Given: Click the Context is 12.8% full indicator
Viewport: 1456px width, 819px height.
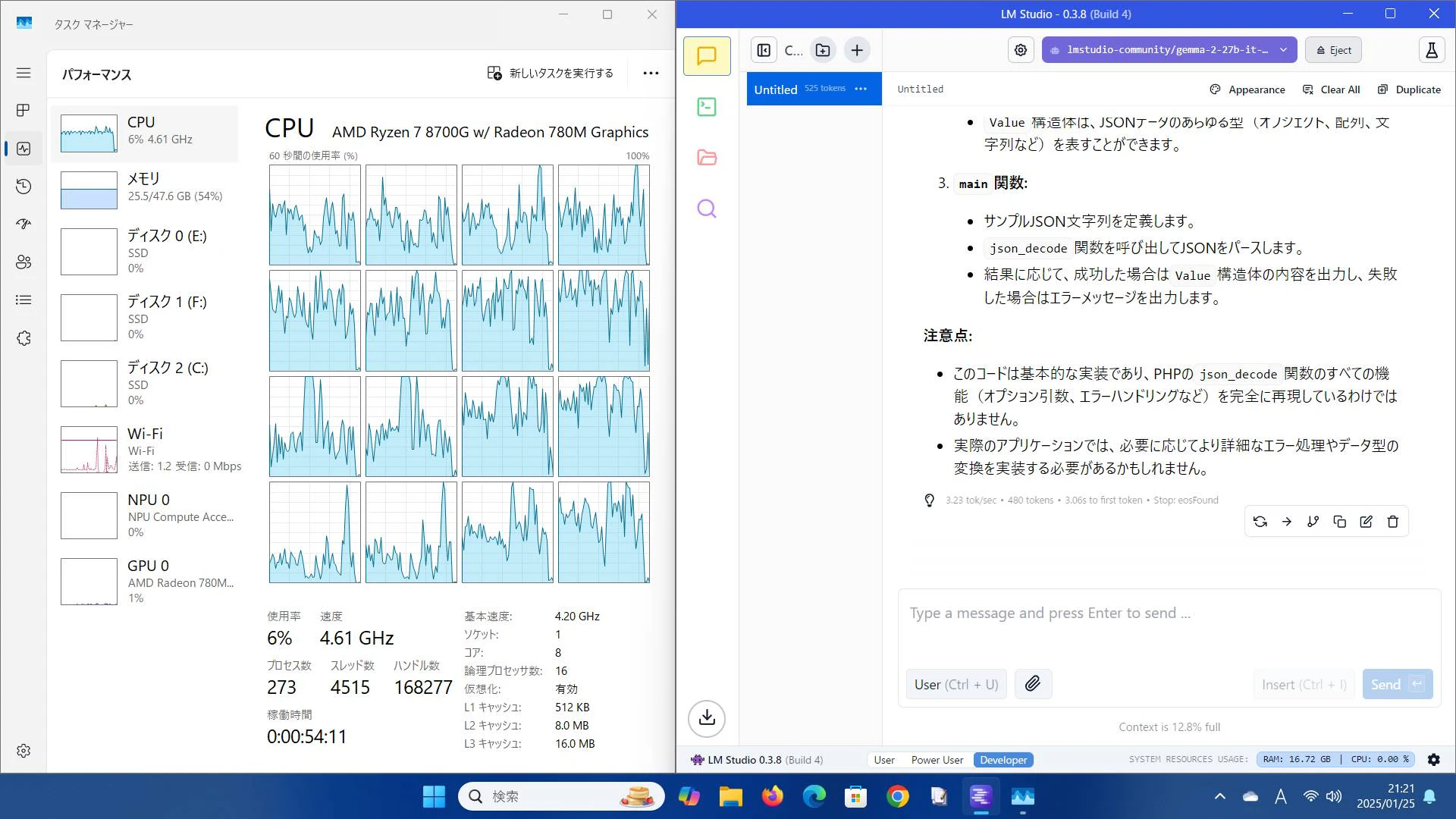Looking at the screenshot, I should [1169, 727].
